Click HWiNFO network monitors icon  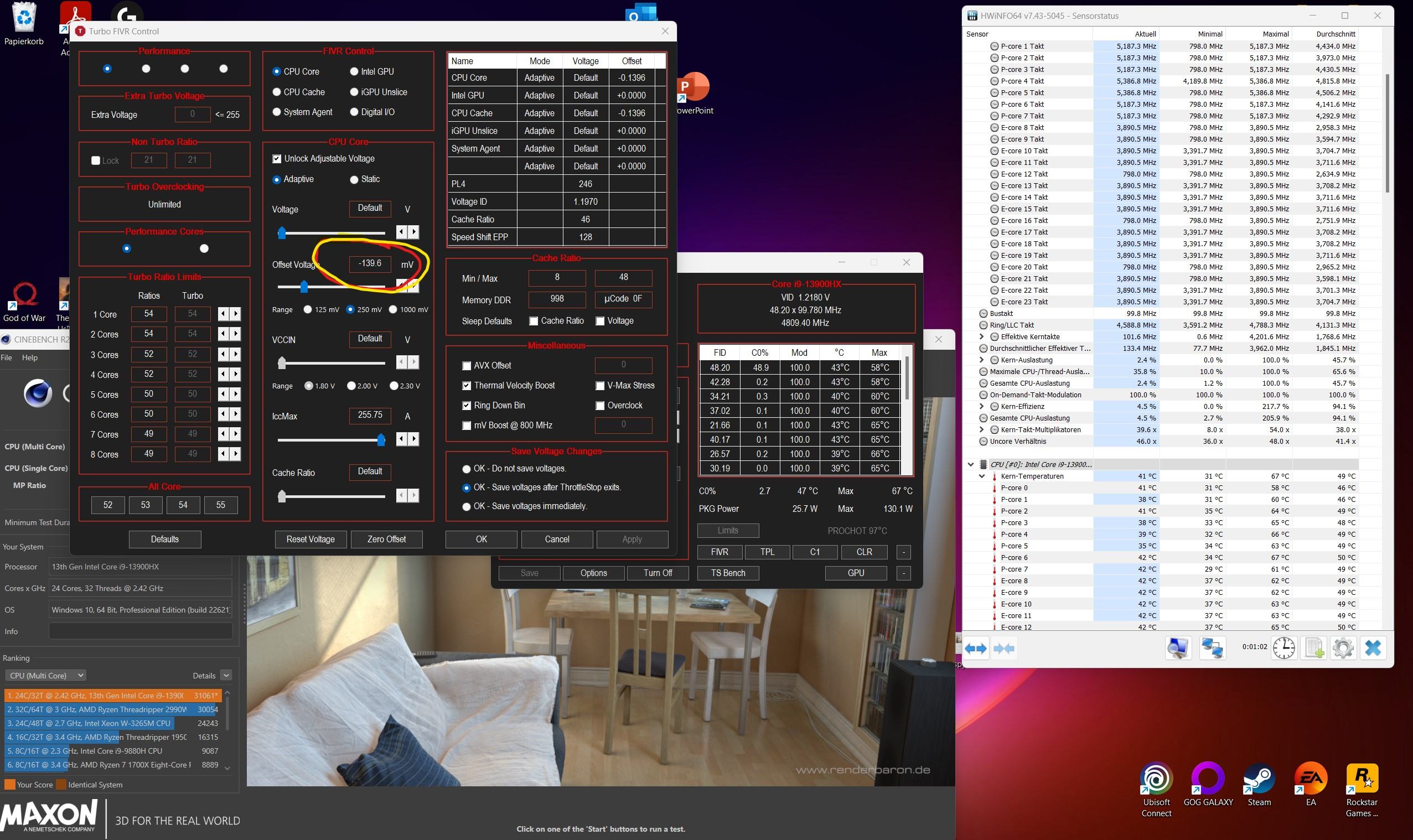[1212, 648]
